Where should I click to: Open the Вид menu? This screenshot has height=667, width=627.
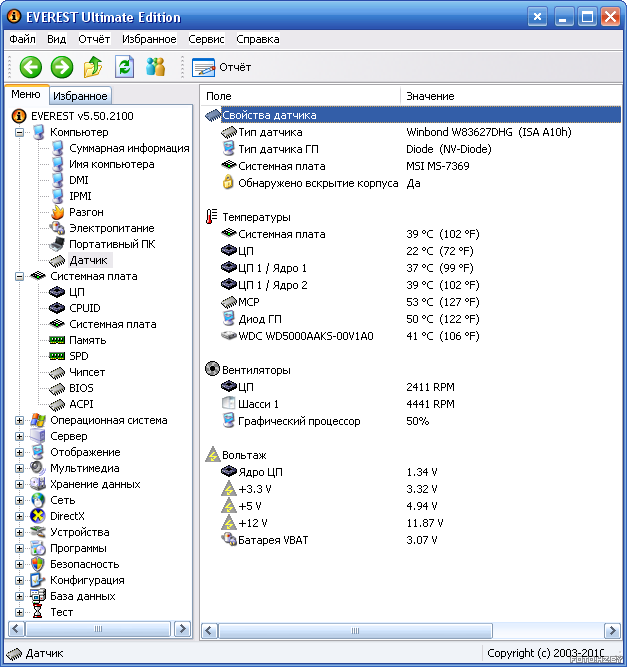[56, 39]
